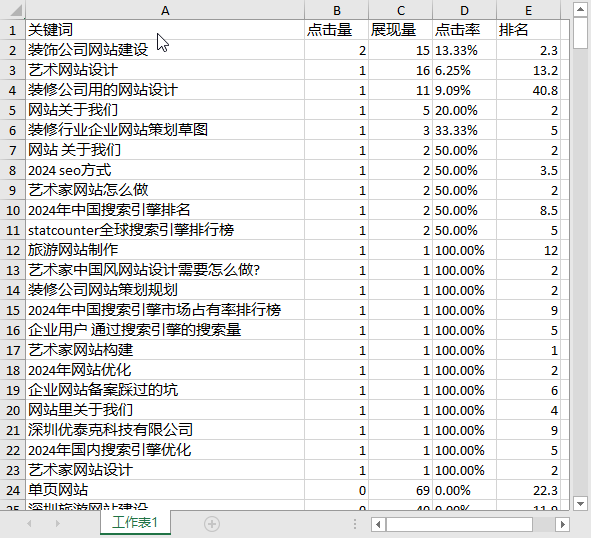Select click-rate cell 33.33%

[464, 130]
